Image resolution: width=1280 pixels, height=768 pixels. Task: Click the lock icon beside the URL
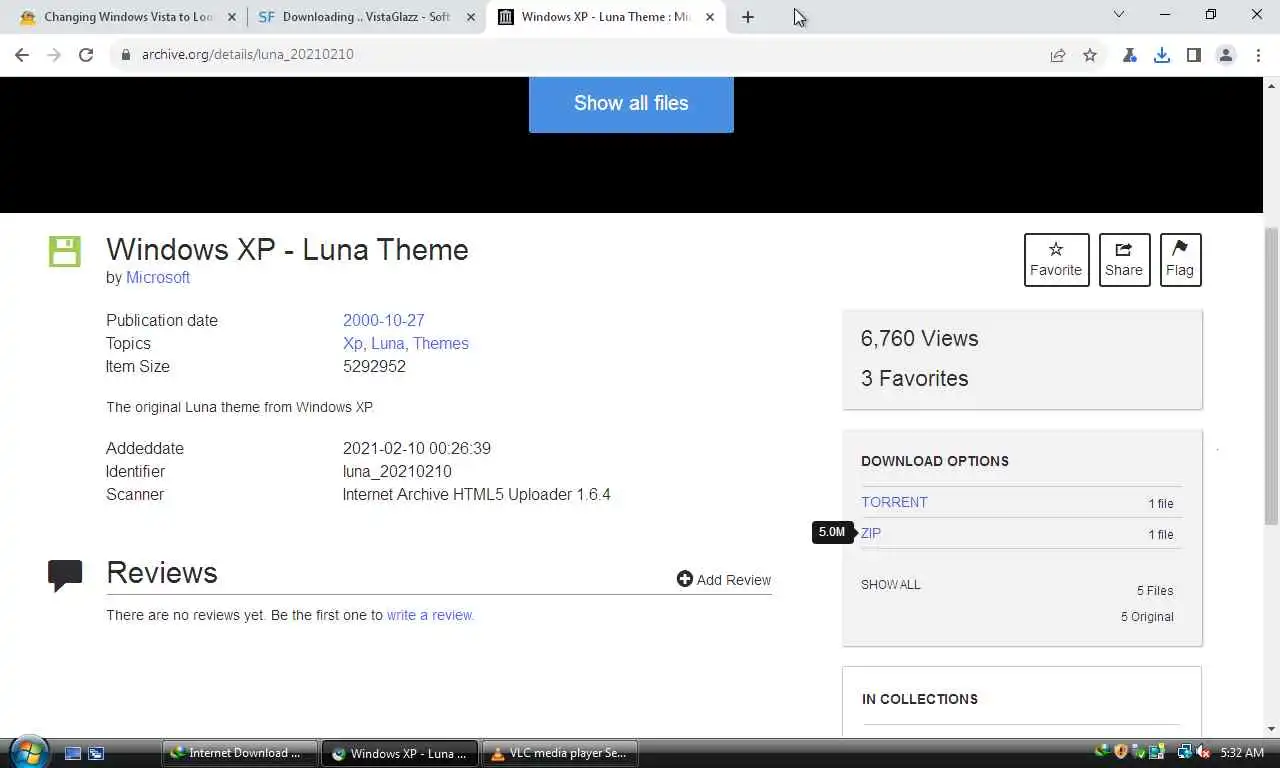click(x=126, y=55)
